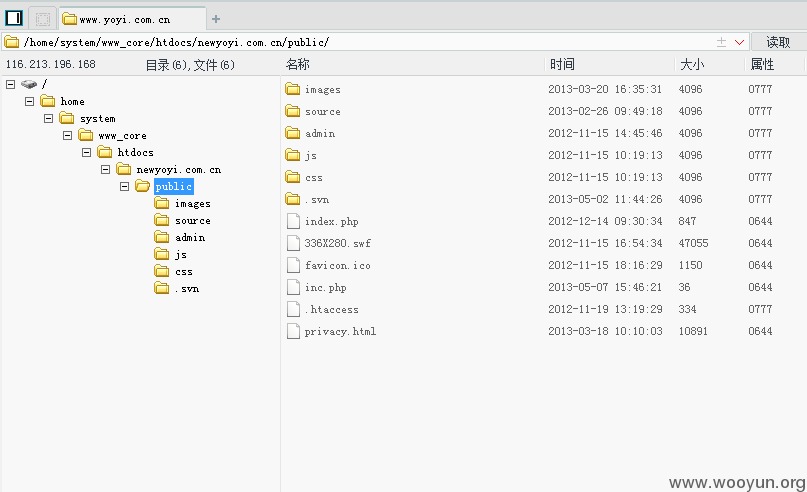Select htdocs folder in tree
This screenshot has width=807, height=492.
[x=135, y=152]
